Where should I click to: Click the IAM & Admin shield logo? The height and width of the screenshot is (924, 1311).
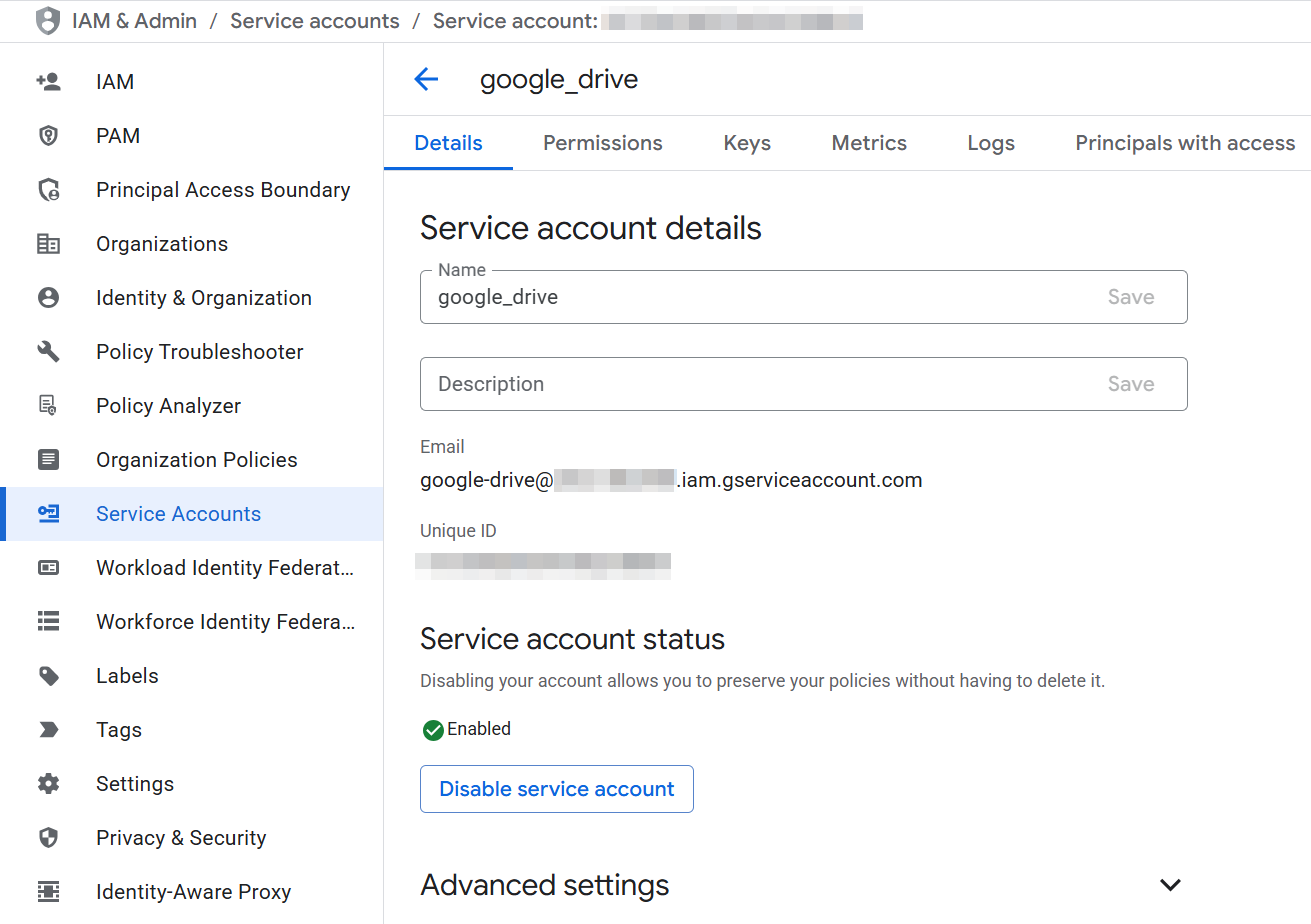tap(47, 20)
